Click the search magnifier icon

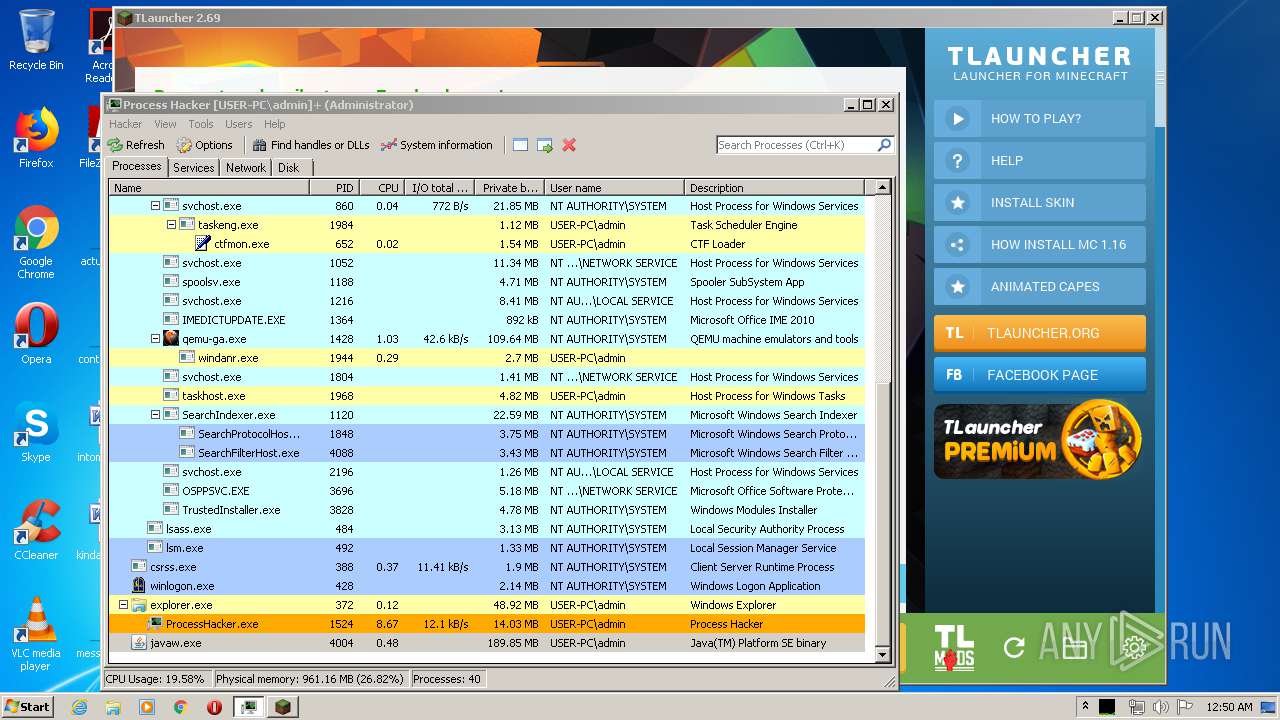884,145
